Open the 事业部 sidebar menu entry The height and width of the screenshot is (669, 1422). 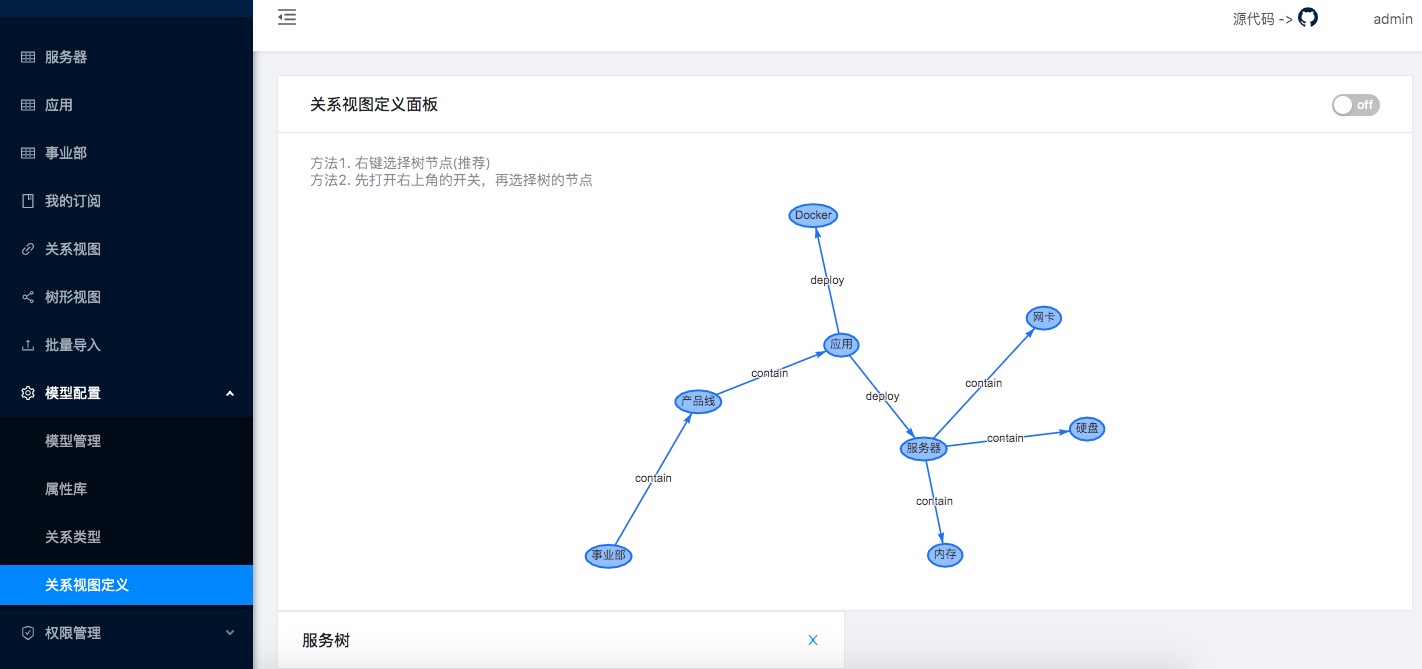tap(126, 153)
